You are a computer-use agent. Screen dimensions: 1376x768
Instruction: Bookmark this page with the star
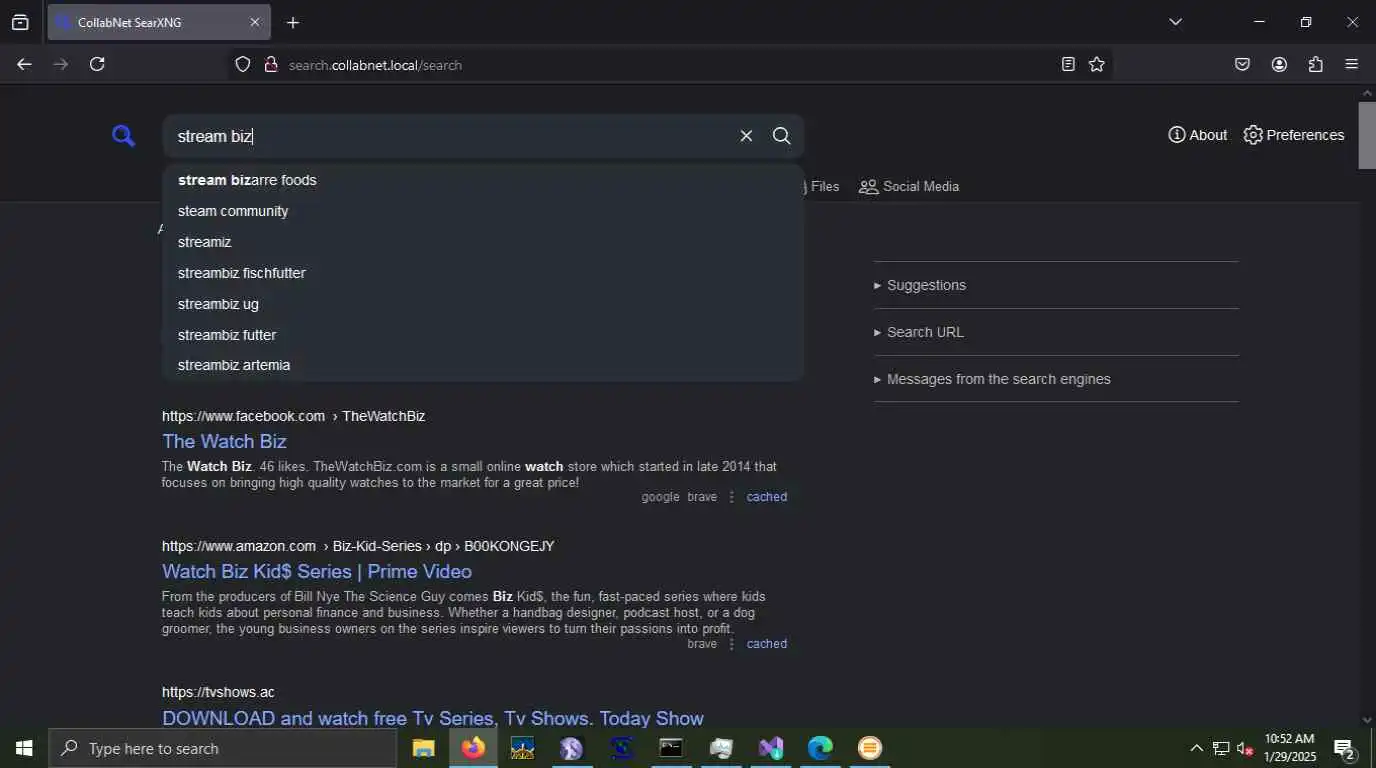(x=1097, y=64)
